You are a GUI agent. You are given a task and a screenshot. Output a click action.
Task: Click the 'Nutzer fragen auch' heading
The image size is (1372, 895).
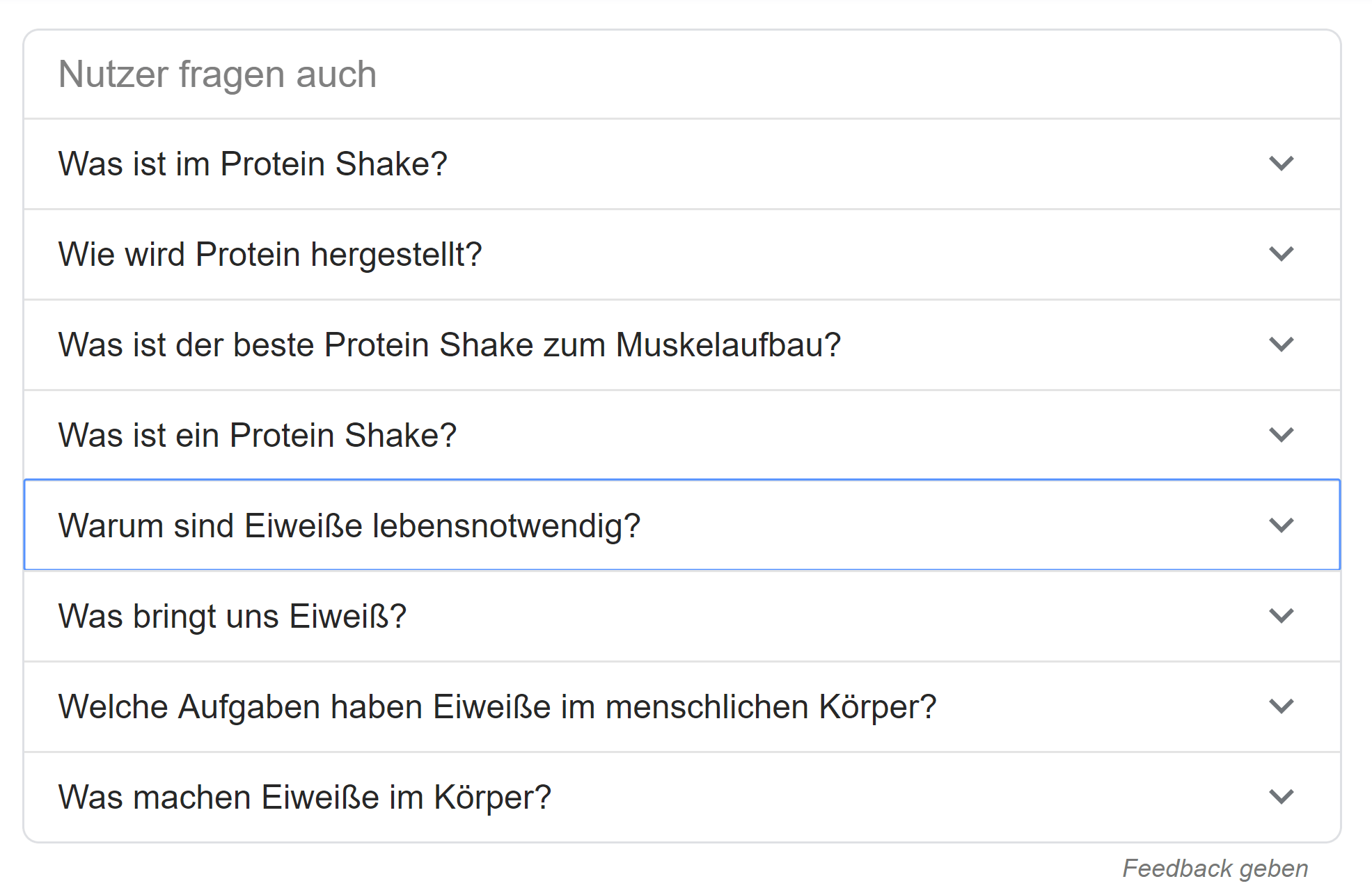217,74
